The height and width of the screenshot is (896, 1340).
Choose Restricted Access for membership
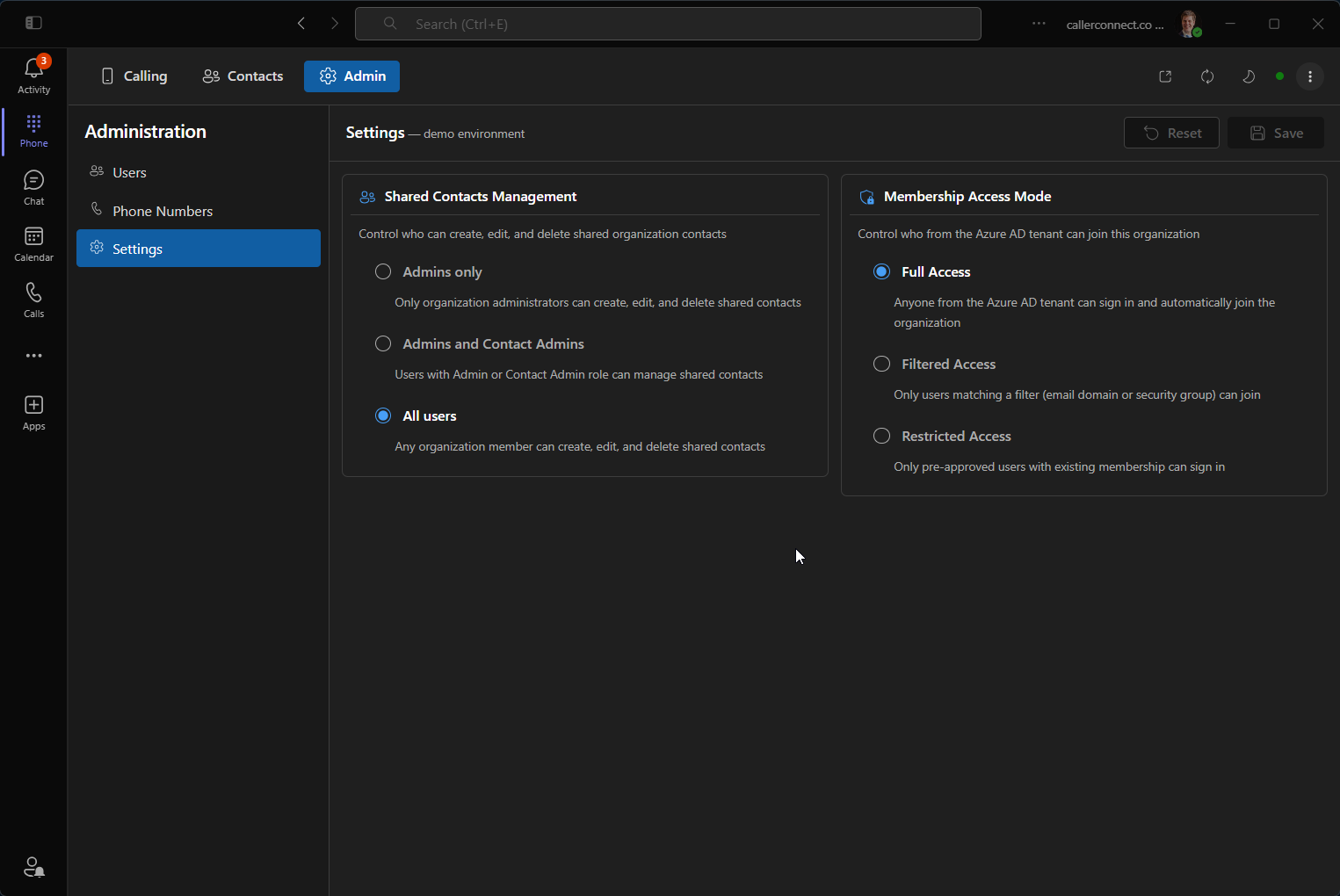(881, 435)
